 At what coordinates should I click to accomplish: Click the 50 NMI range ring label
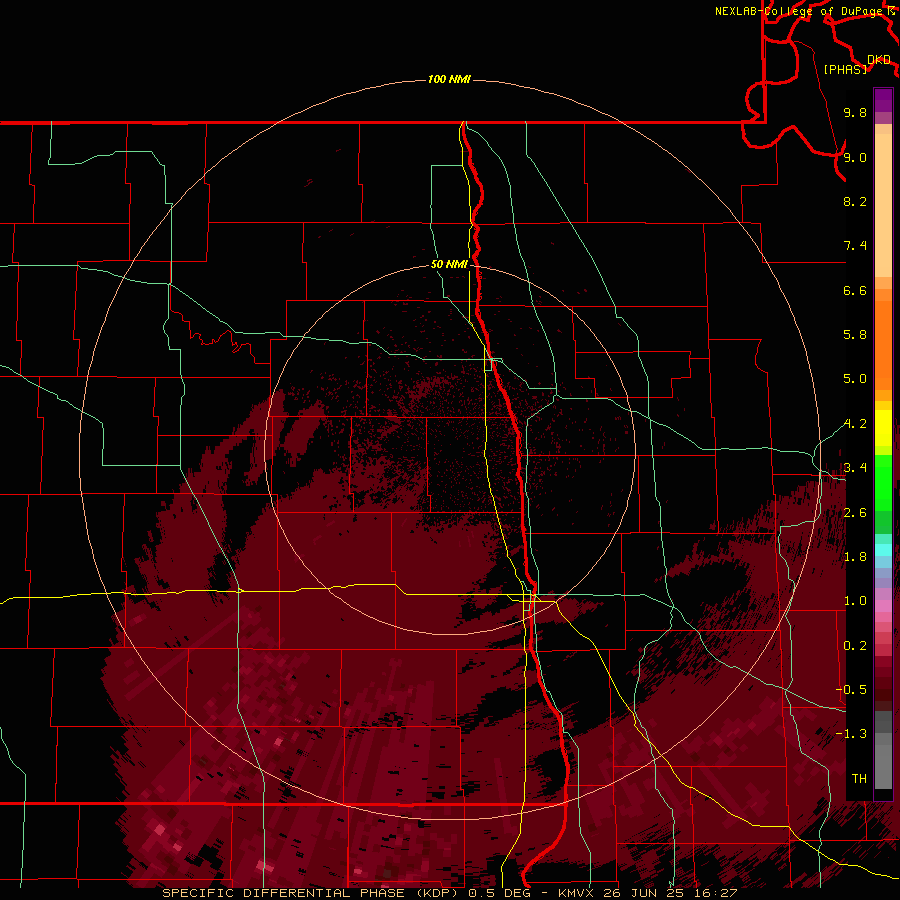click(449, 264)
